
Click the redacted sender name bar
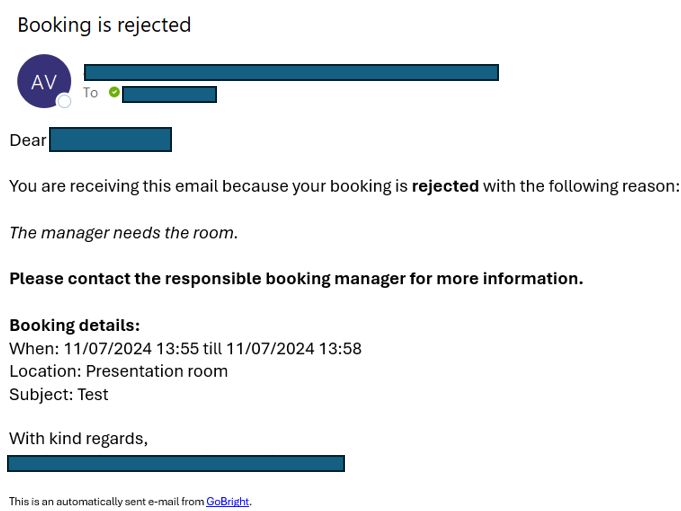[x=291, y=73]
